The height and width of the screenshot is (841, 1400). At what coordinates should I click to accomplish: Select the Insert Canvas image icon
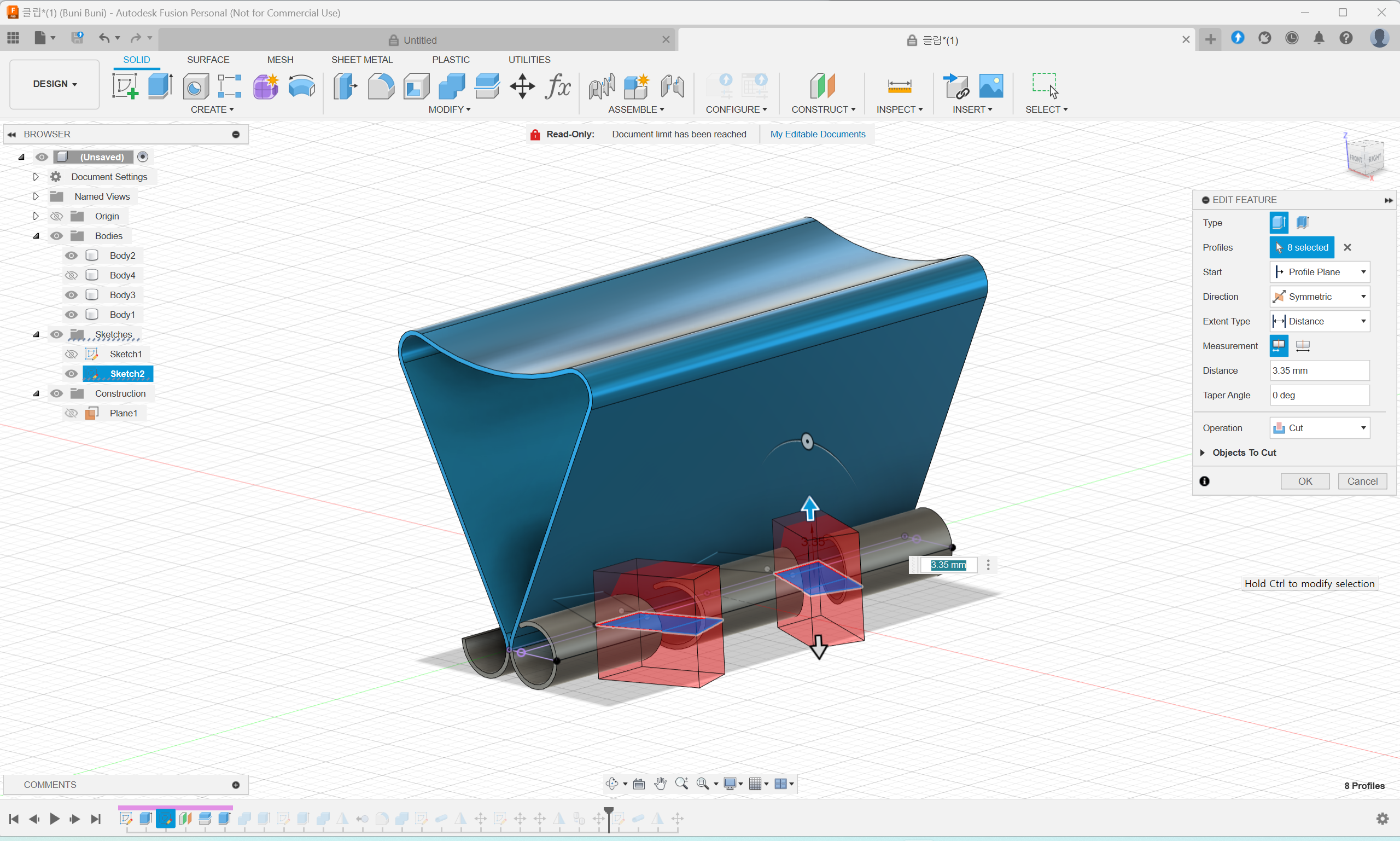click(990, 86)
